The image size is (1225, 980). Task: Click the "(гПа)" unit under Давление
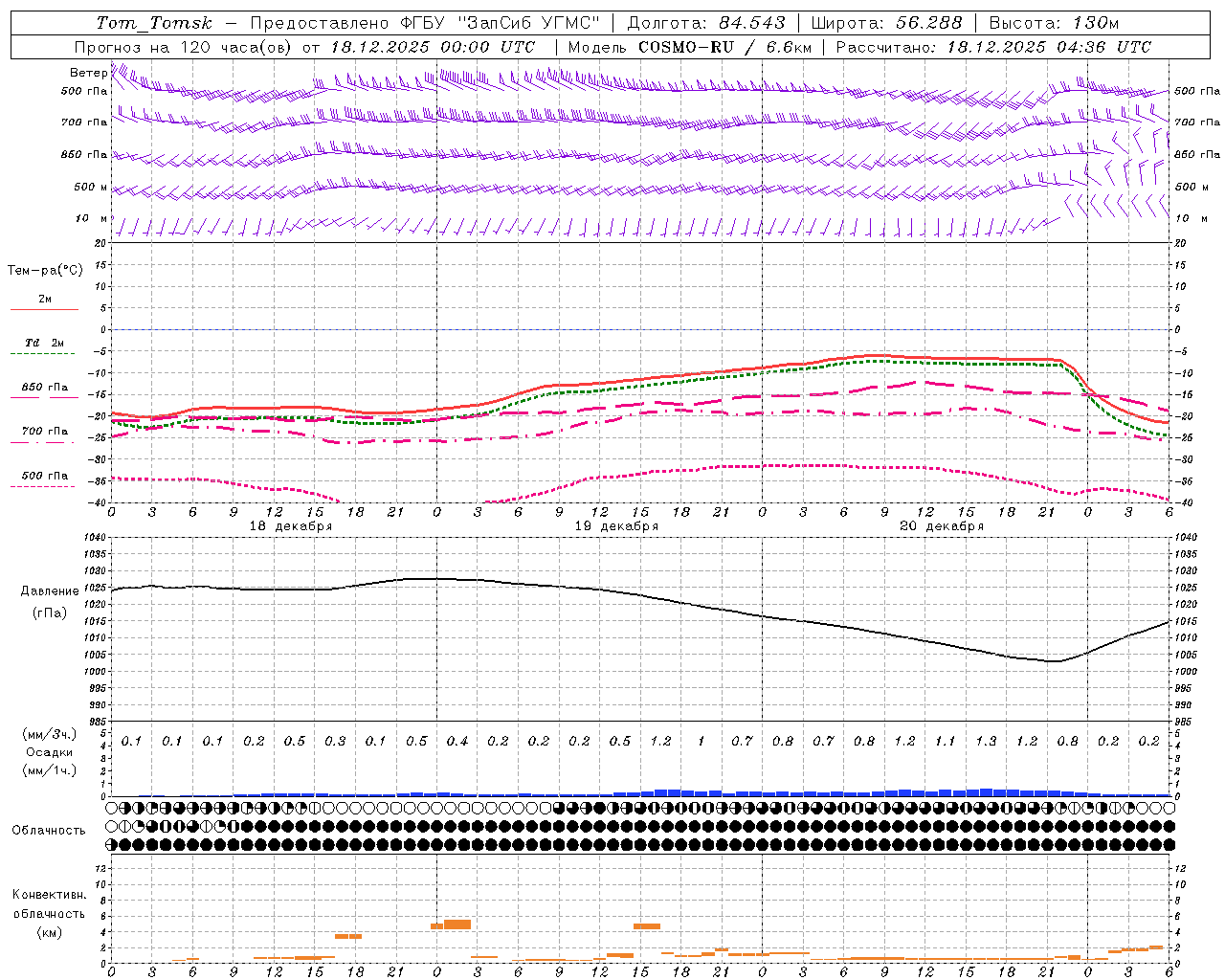coord(50,613)
